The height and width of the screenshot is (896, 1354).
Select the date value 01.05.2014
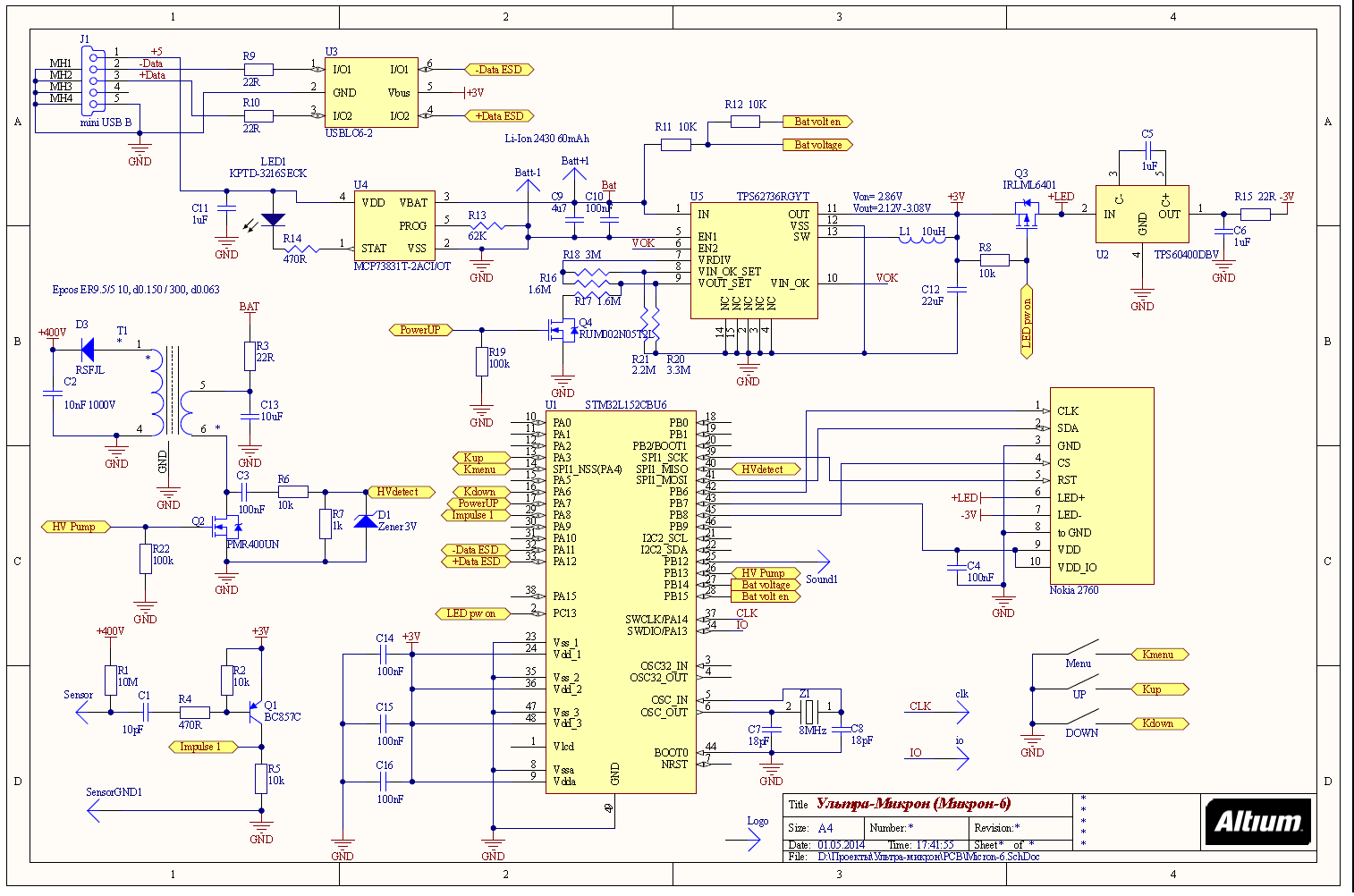[840, 845]
